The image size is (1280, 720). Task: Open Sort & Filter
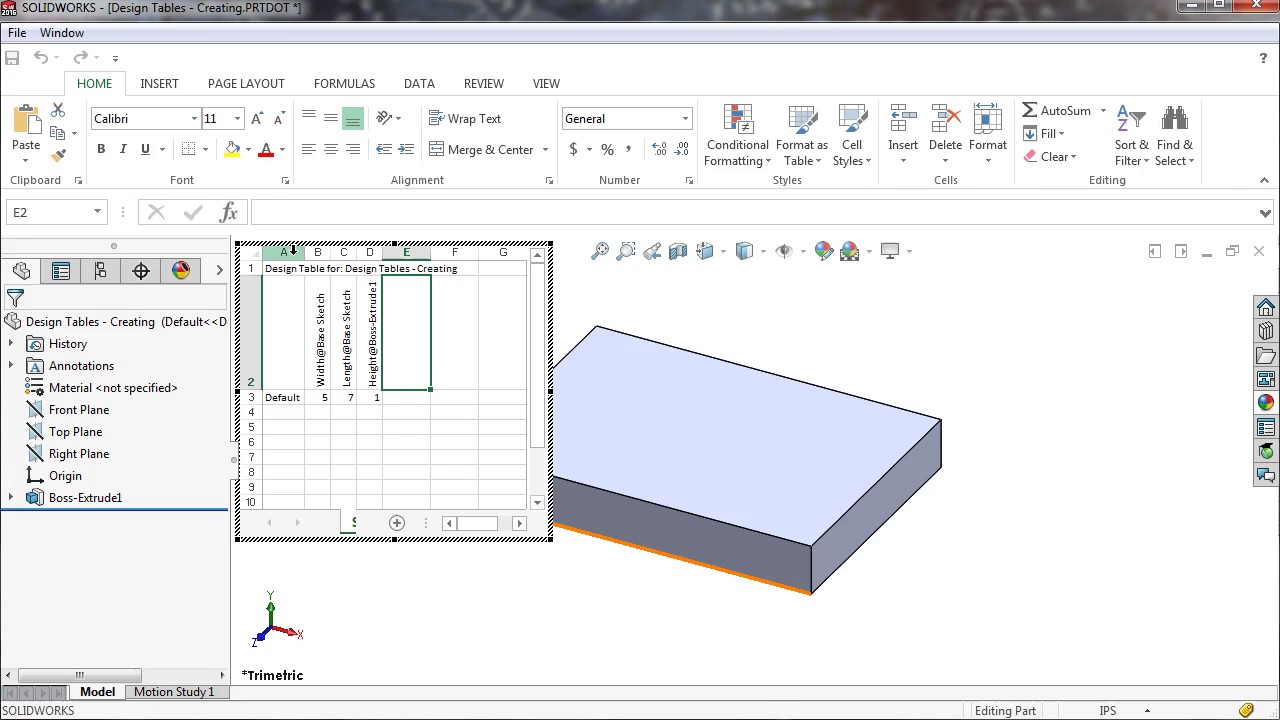pyautogui.click(x=1132, y=136)
